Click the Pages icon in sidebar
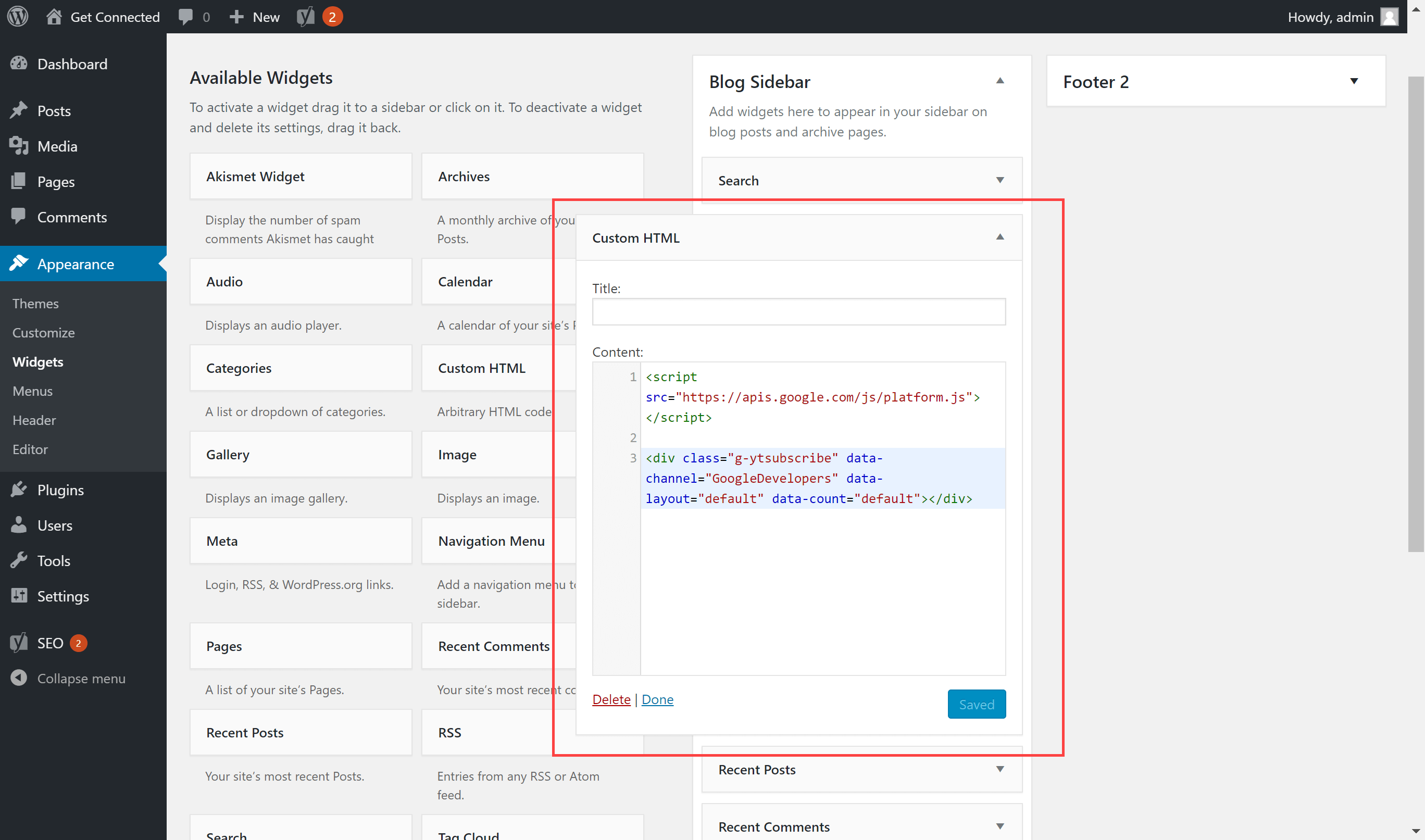This screenshot has width=1425, height=840. 19,181
